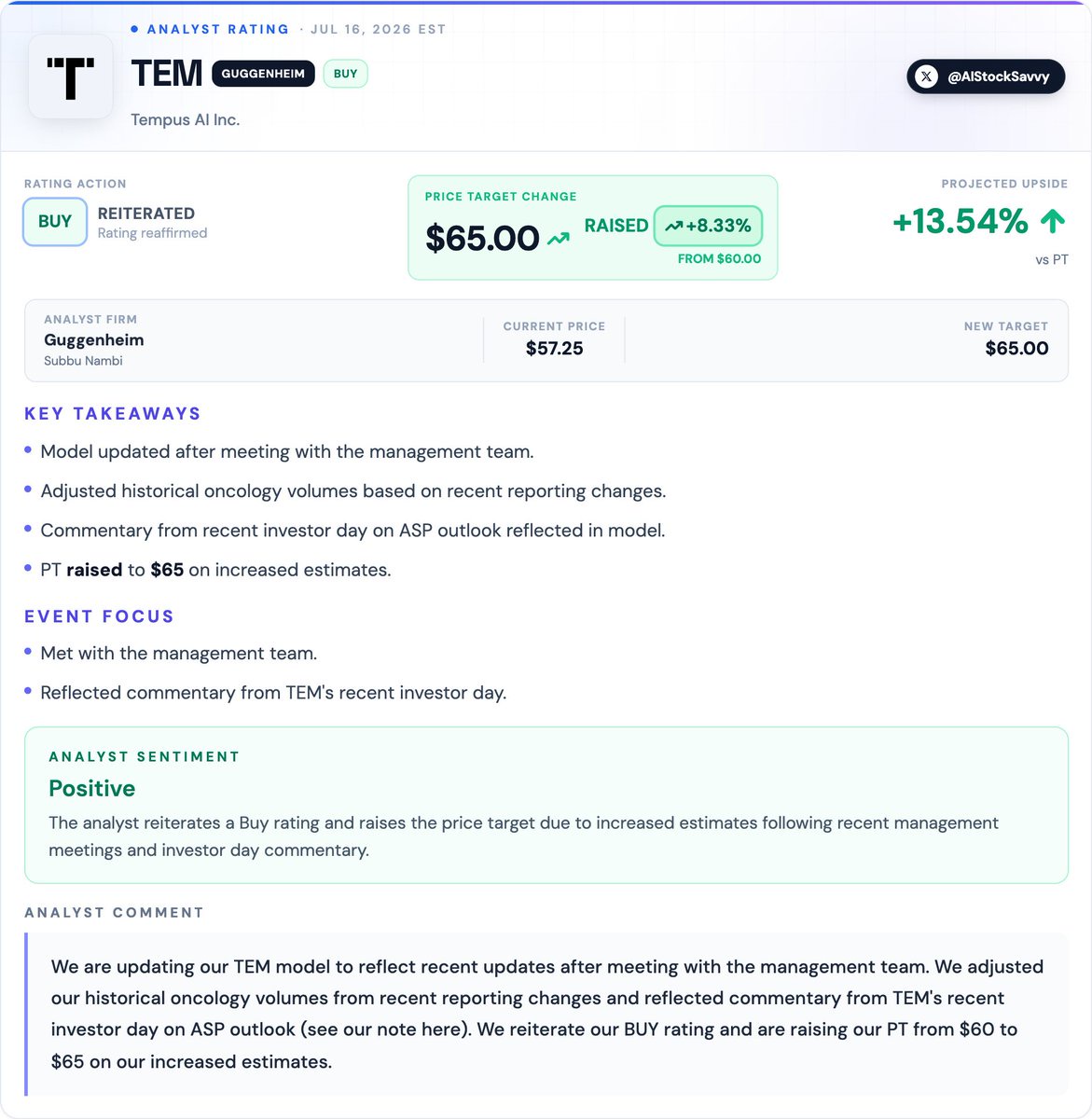
Task: Open the @AIStockSavvy profile badge
Action: pos(986,76)
